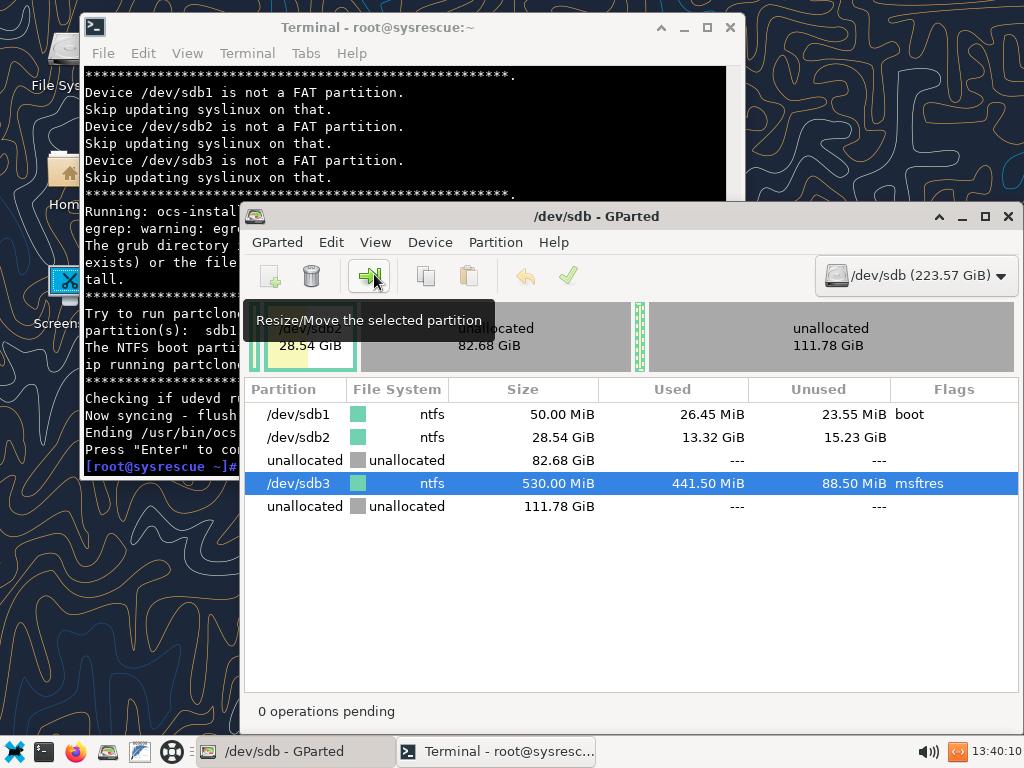Open the /dev/sdb device selector dropdown
The height and width of the screenshot is (768, 1024).
(916, 276)
